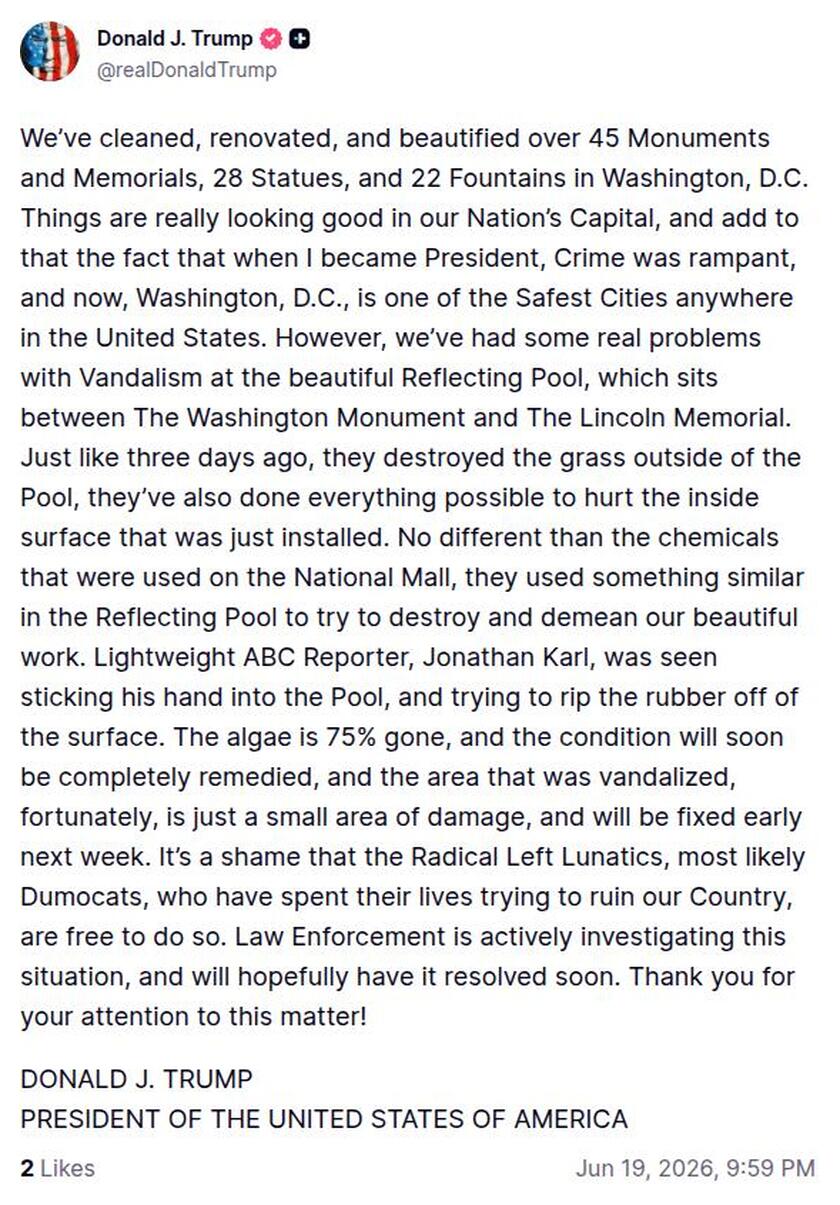View the 2 Likes count
This screenshot has height=1205, width=840.
pos(57,1167)
